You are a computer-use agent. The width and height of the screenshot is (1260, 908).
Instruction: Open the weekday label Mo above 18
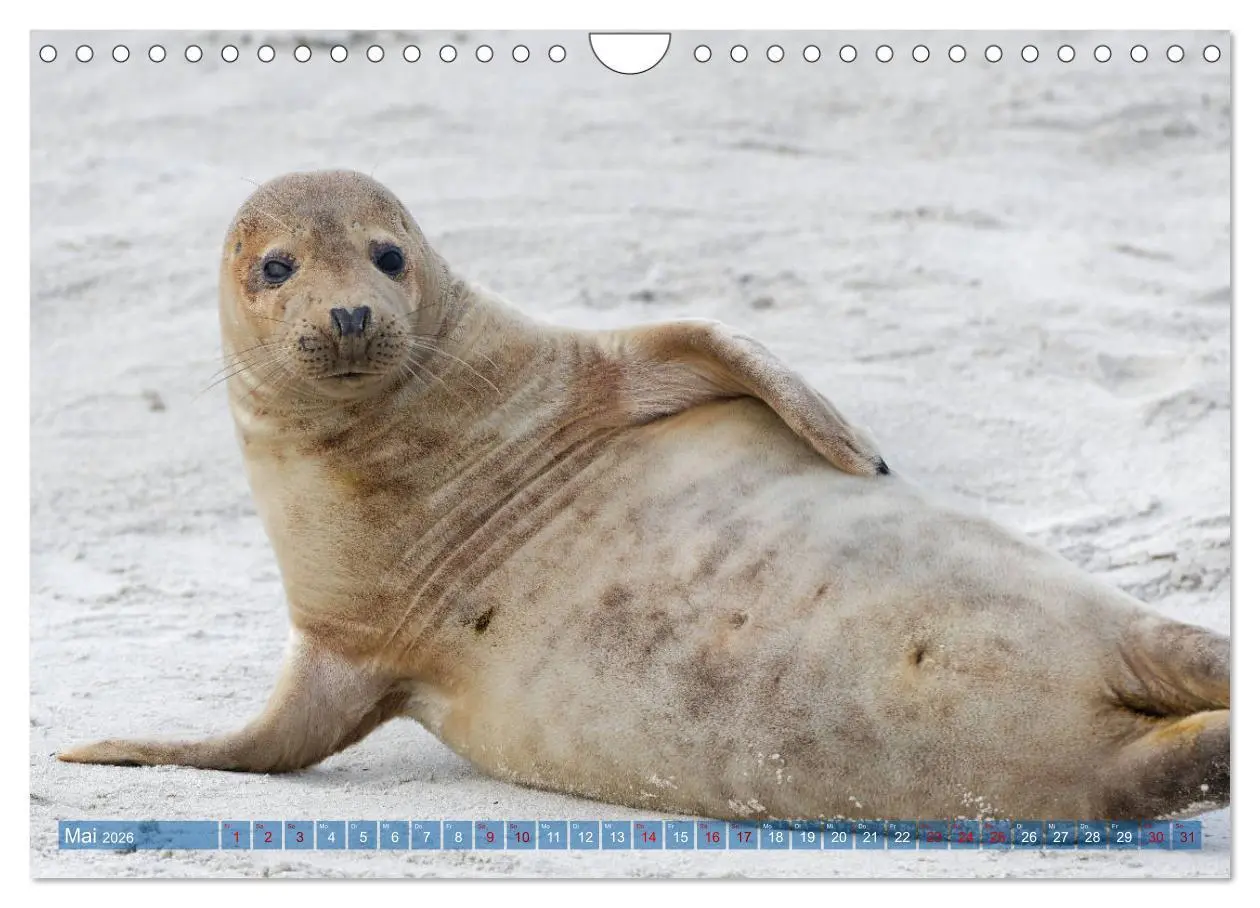(765, 827)
